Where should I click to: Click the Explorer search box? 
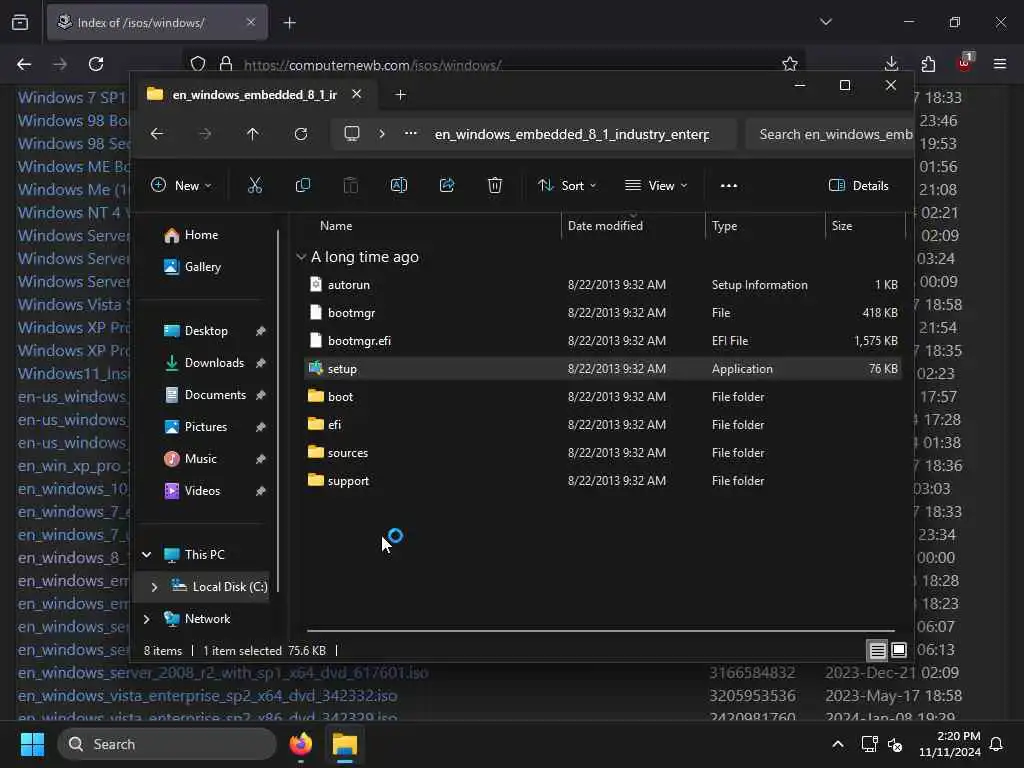[x=829, y=134]
